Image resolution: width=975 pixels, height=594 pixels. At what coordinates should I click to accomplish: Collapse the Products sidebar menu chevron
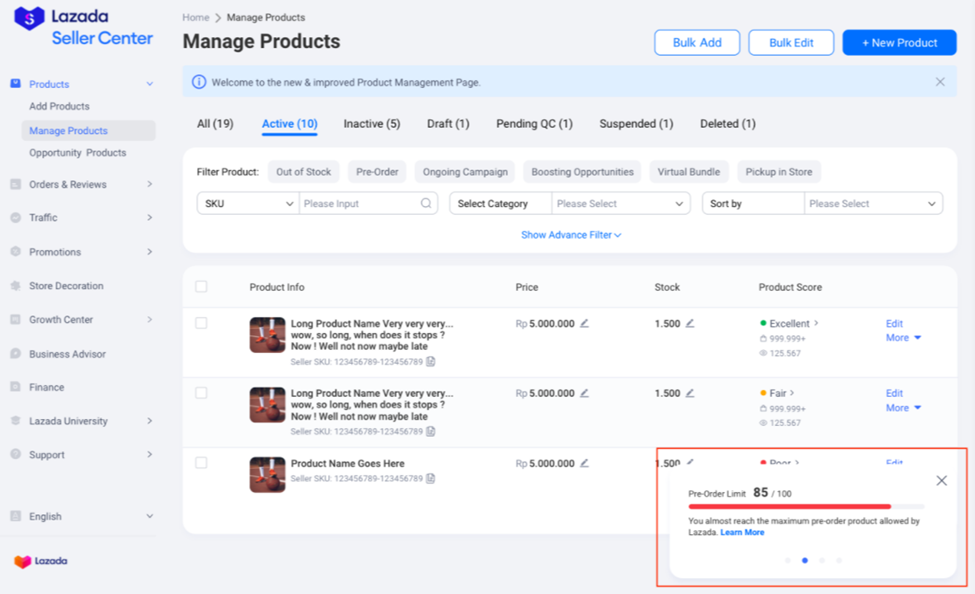pos(150,84)
